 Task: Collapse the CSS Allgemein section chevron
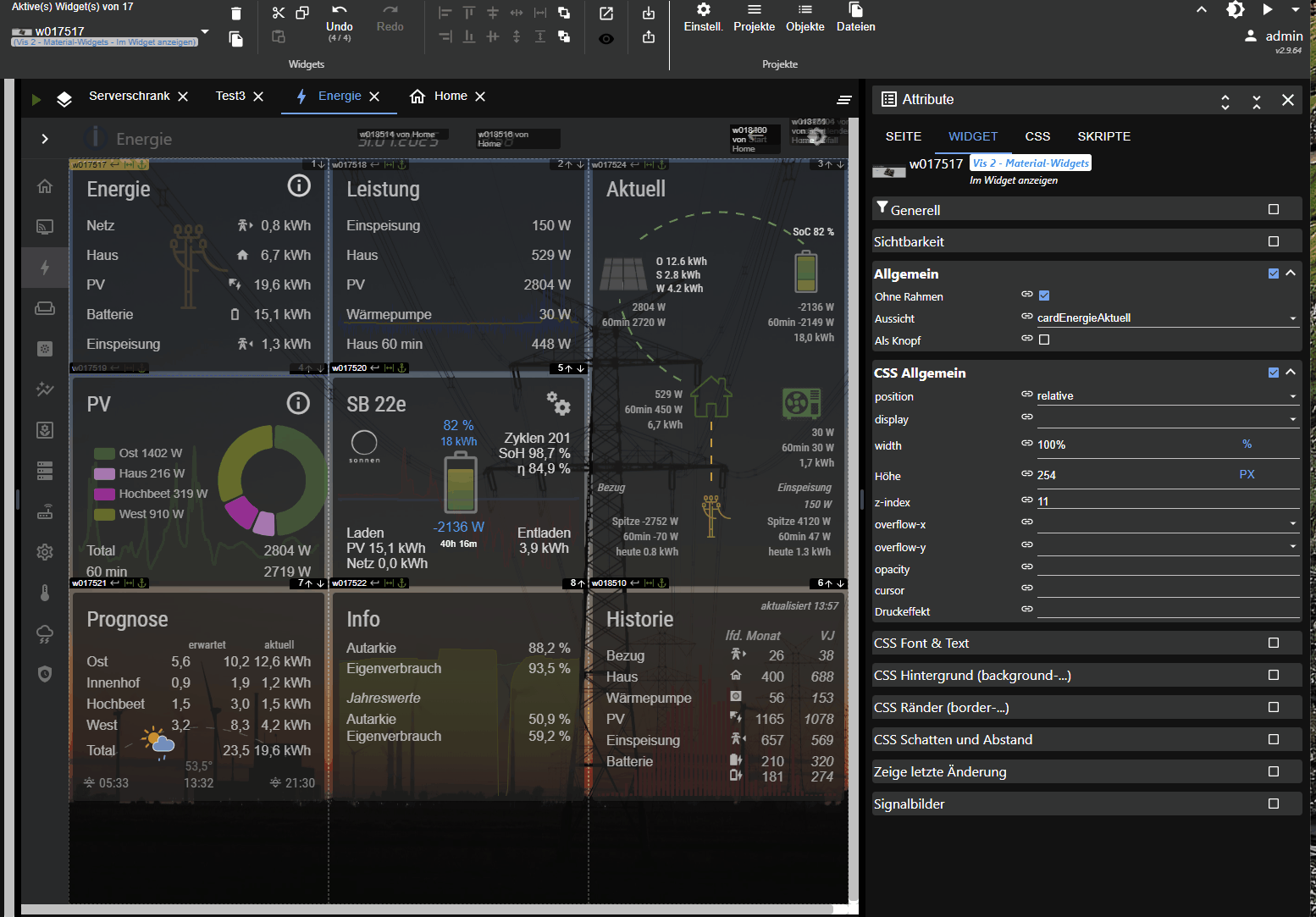[x=1291, y=373]
